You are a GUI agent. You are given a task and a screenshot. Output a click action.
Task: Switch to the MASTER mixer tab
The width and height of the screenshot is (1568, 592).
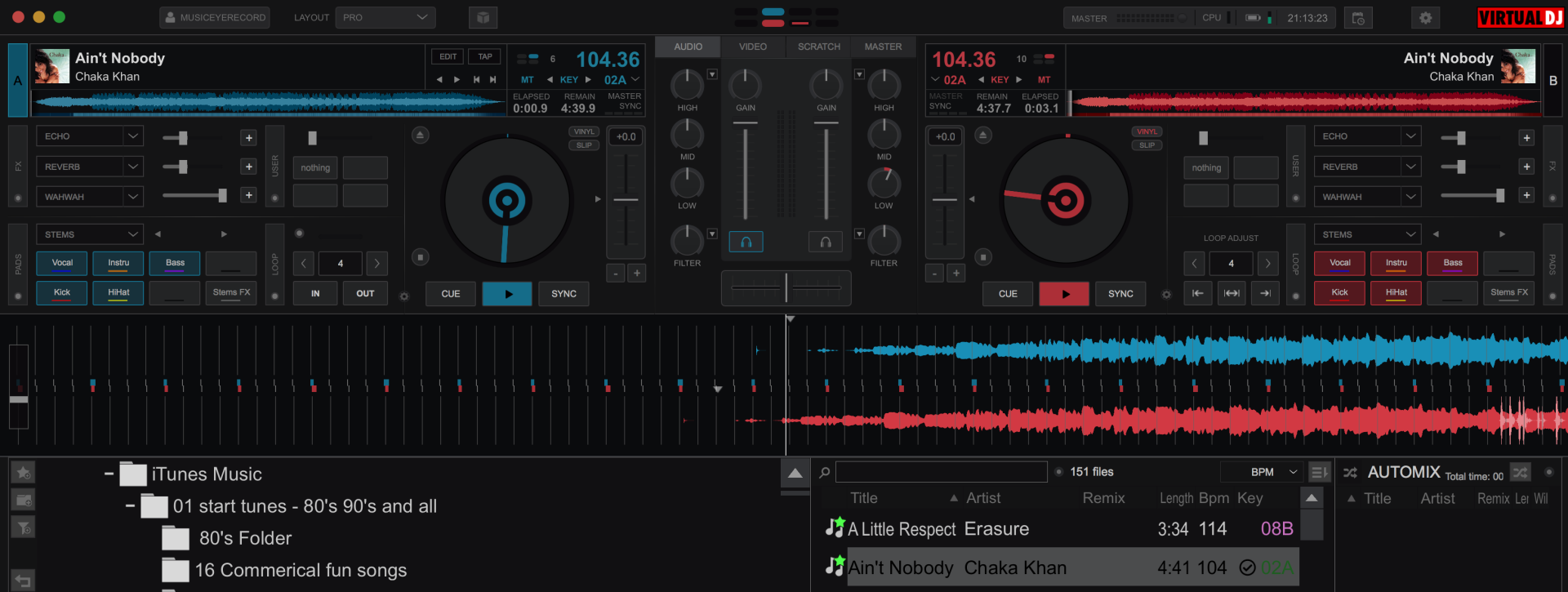pyautogui.click(x=884, y=47)
